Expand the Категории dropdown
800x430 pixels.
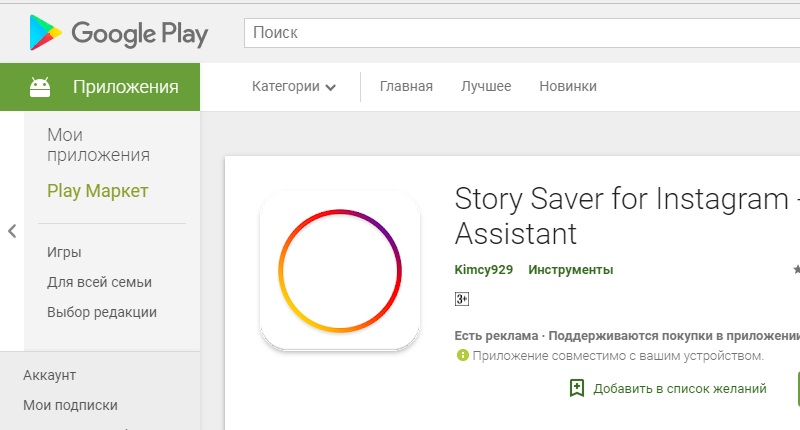[x=294, y=87]
